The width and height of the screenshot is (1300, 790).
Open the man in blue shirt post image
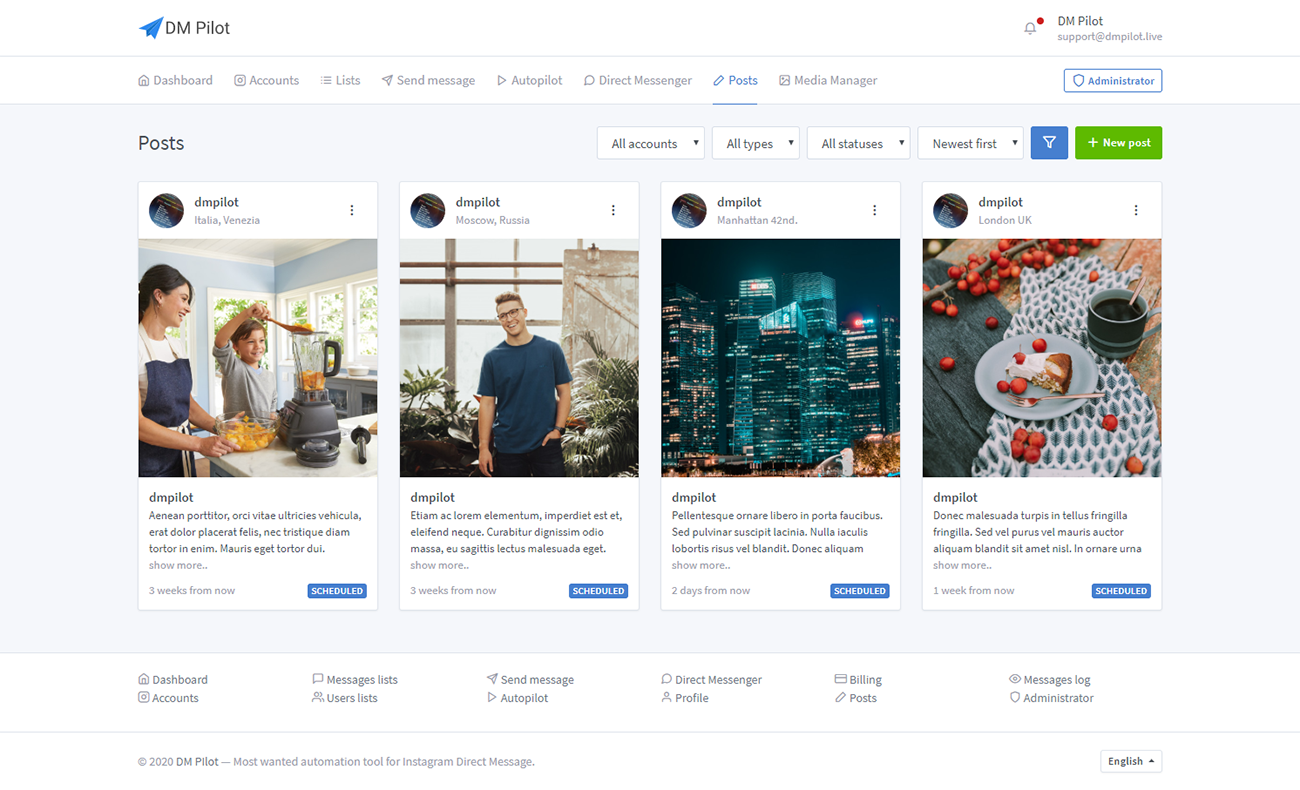tap(519, 358)
